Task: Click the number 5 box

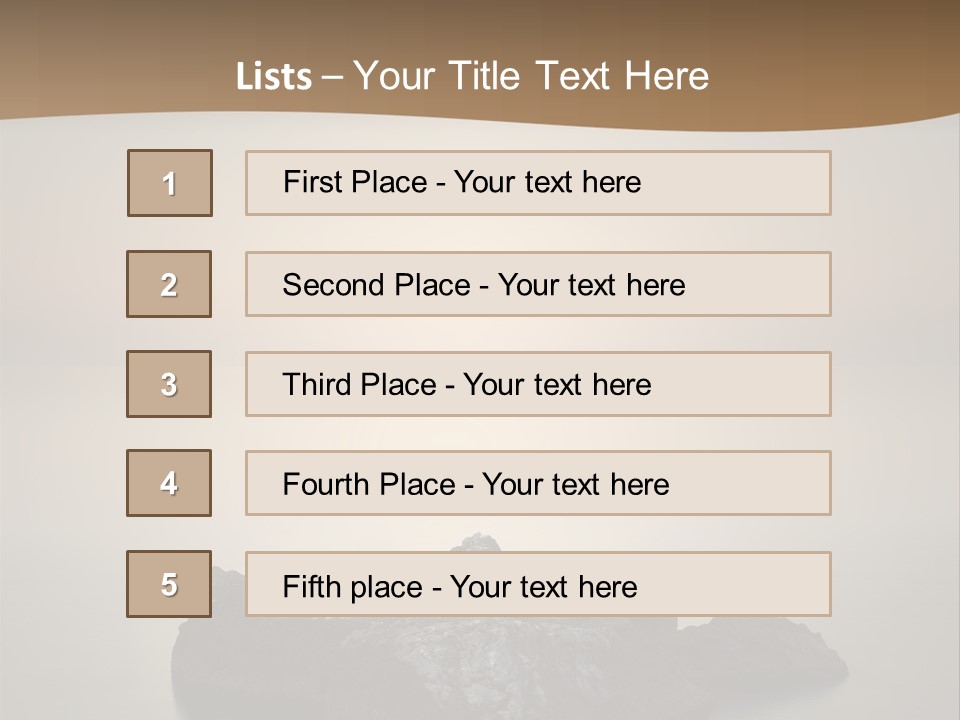Action: pyautogui.click(x=169, y=584)
